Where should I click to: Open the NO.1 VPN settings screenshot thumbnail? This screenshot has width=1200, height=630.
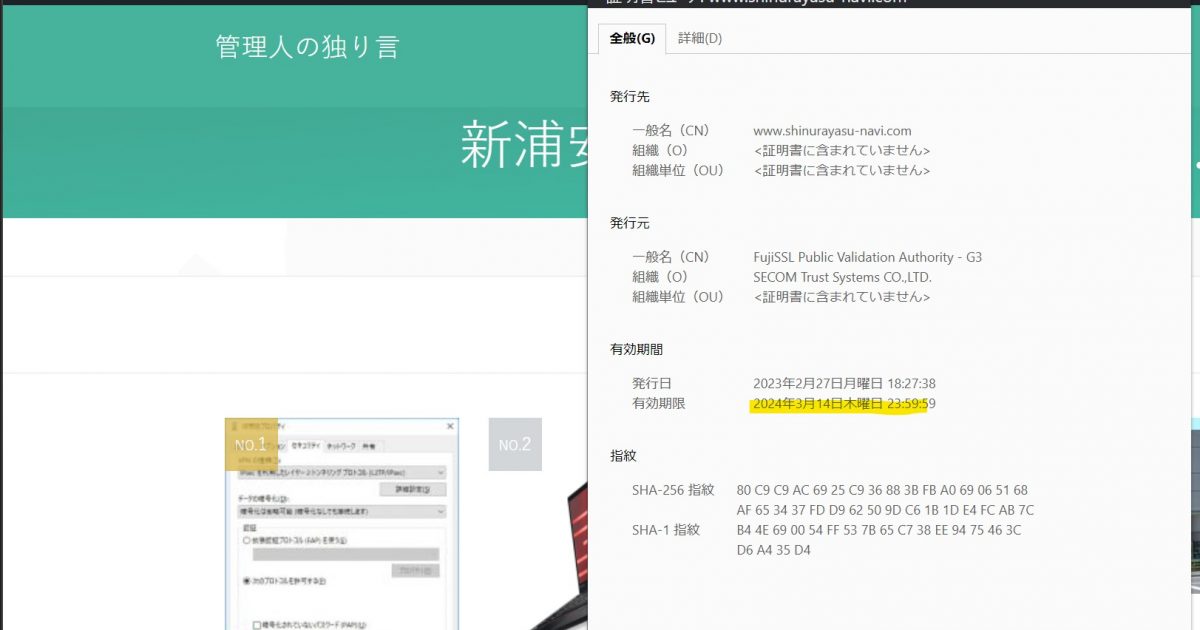click(342, 524)
